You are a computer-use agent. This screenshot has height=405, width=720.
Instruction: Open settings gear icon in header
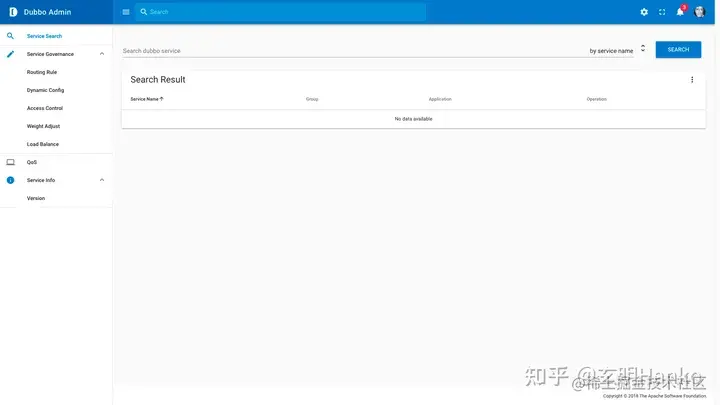(644, 12)
